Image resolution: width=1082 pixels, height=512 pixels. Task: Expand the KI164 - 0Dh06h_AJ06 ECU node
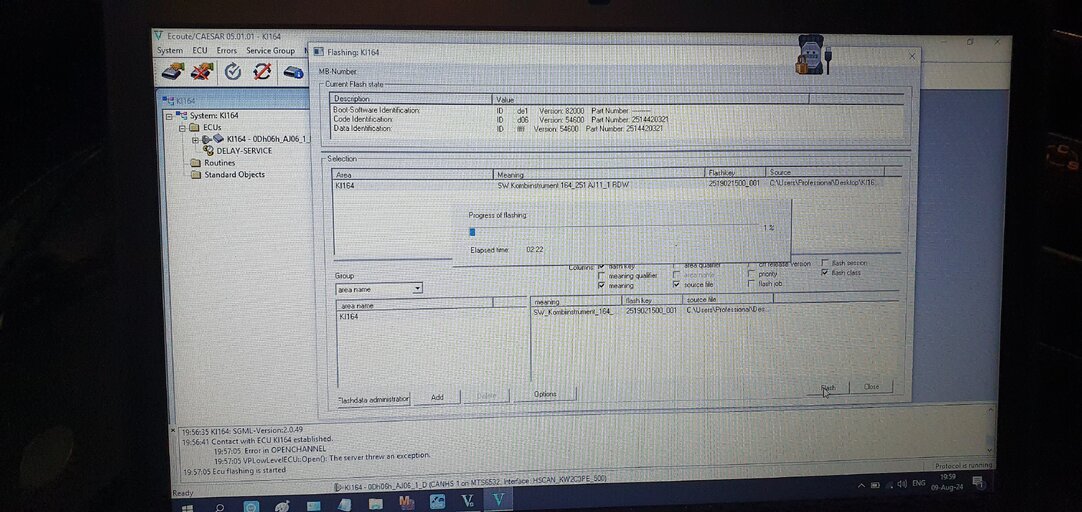[x=195, y=140]
